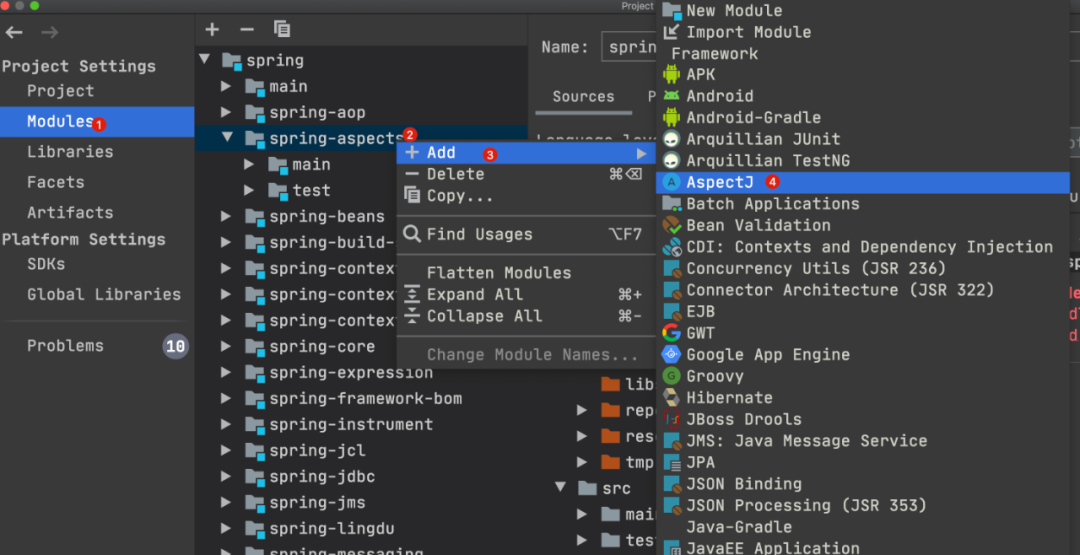Open the Problems section
Viewport: 1080px width, 555px height.
pos(65,346)
